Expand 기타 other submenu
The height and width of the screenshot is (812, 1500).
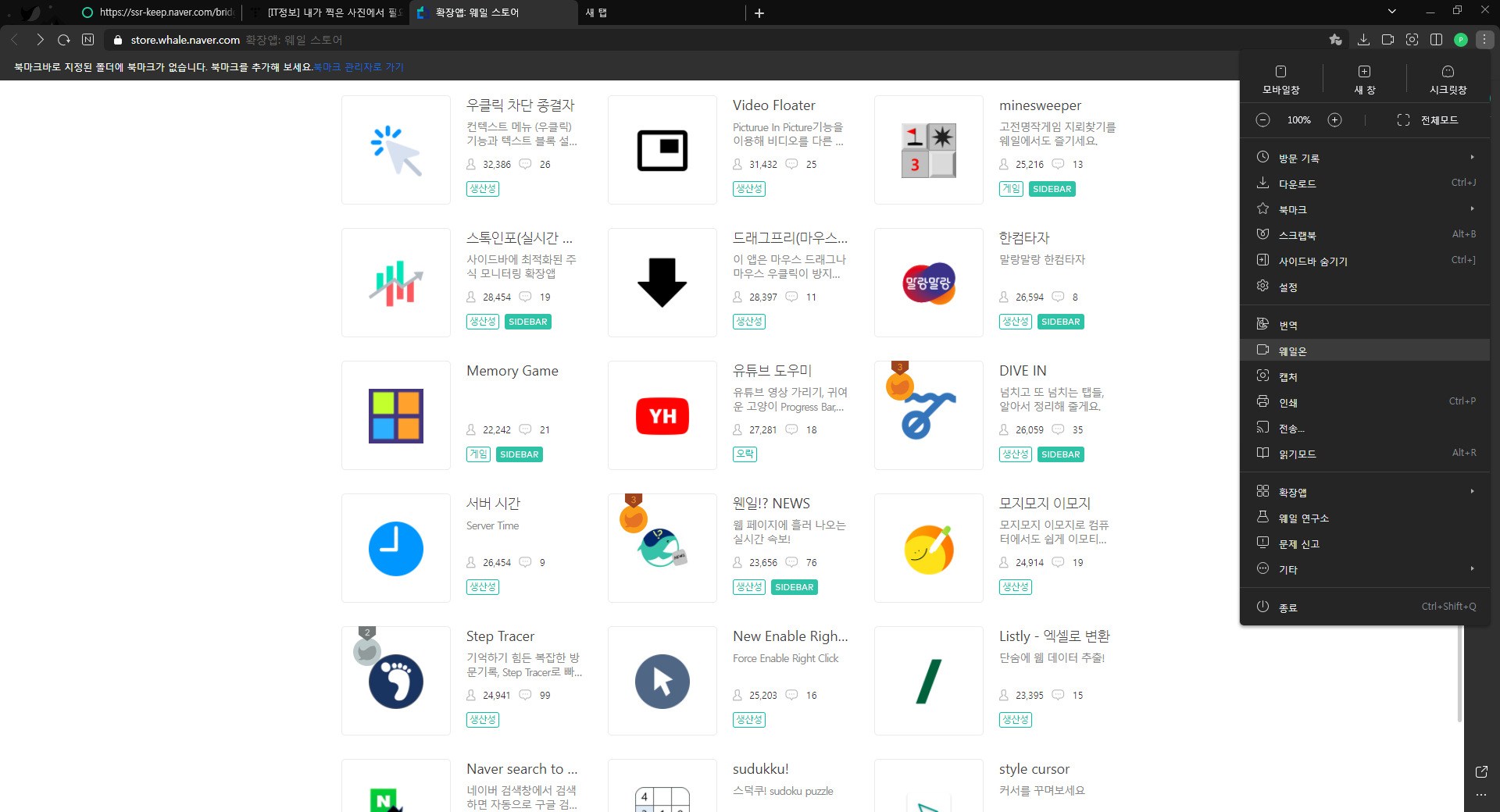click(x=1365, y=569)
